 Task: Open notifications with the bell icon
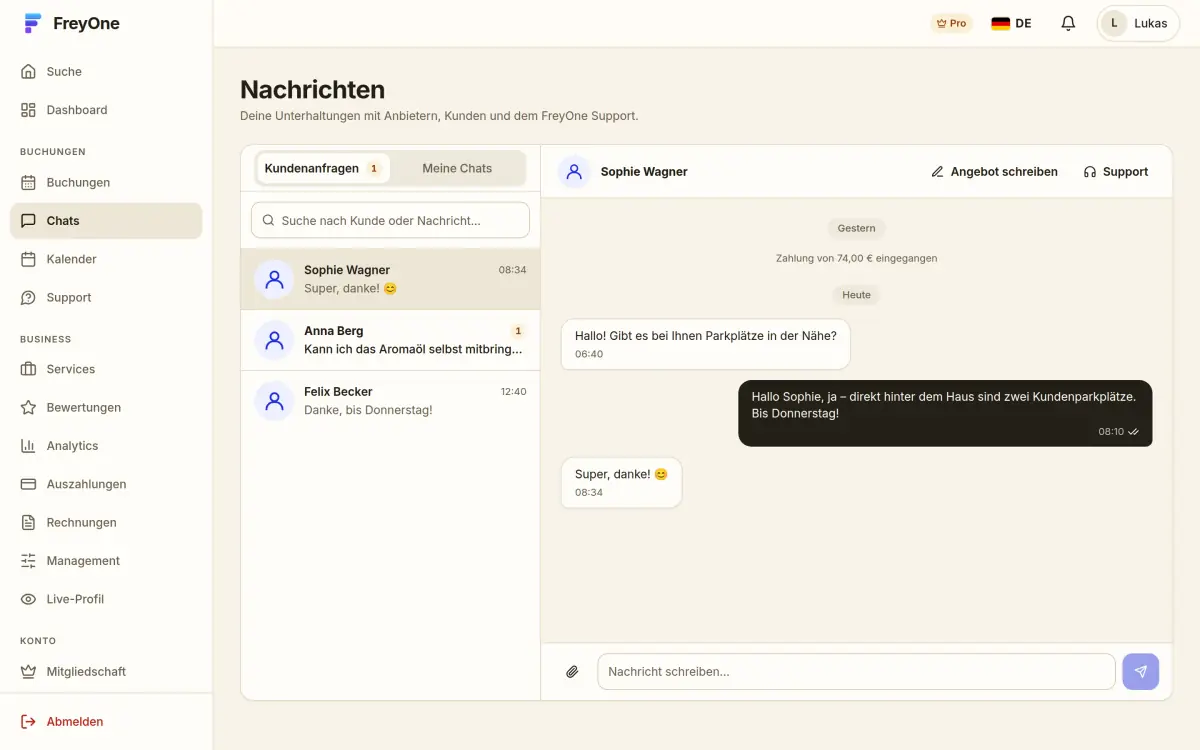click(x=1068, y=23)
